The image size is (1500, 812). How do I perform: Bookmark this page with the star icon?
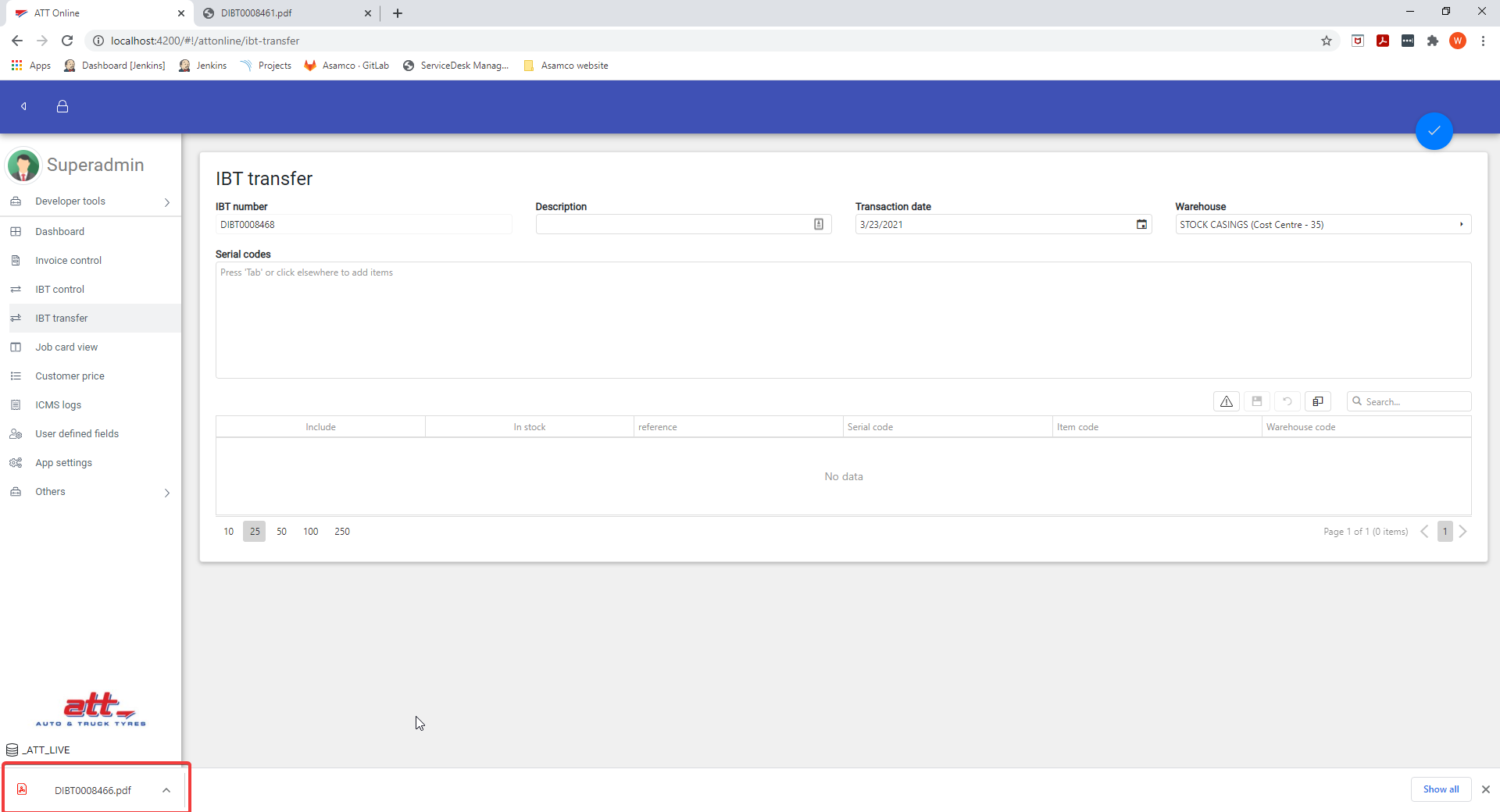point(1326,41)
